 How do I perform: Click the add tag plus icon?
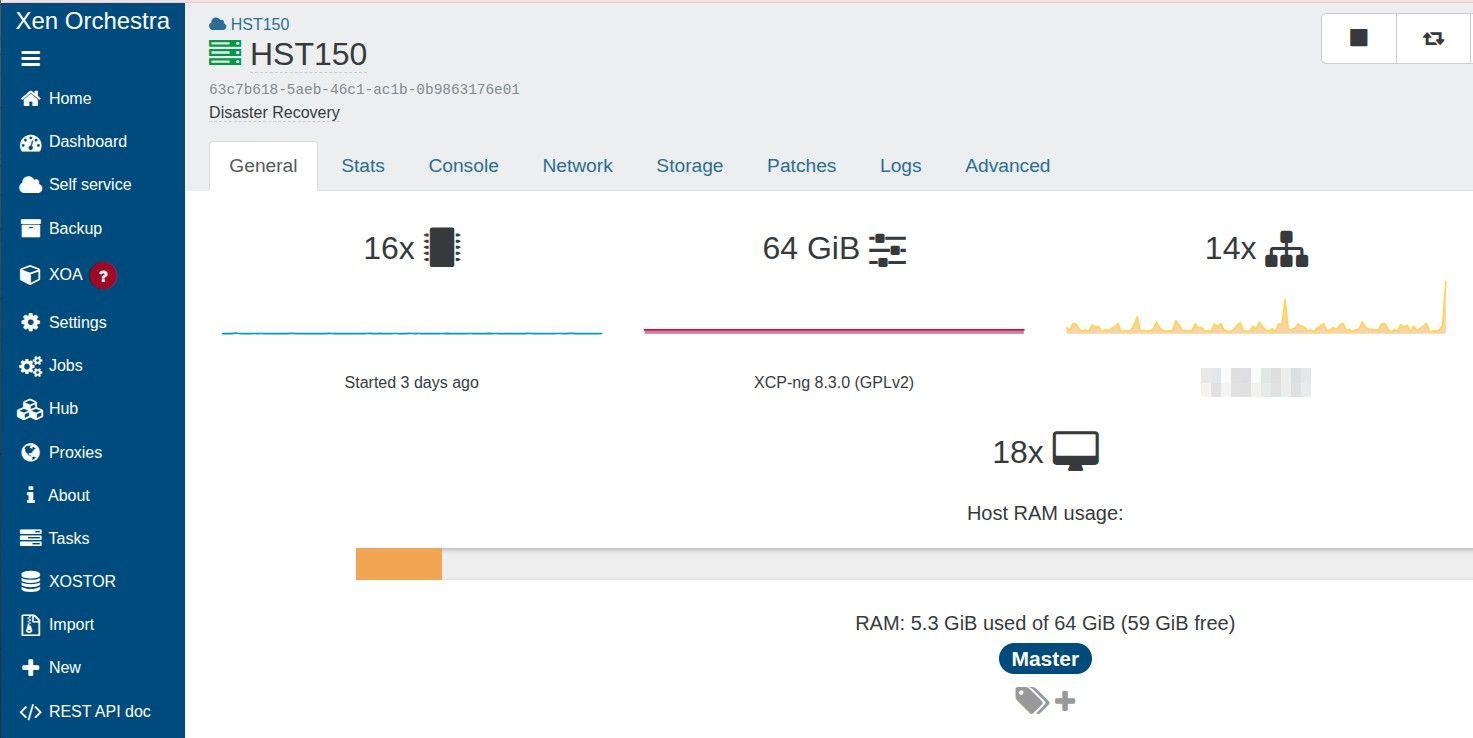pyautogui.click(x=1065, y=701)
